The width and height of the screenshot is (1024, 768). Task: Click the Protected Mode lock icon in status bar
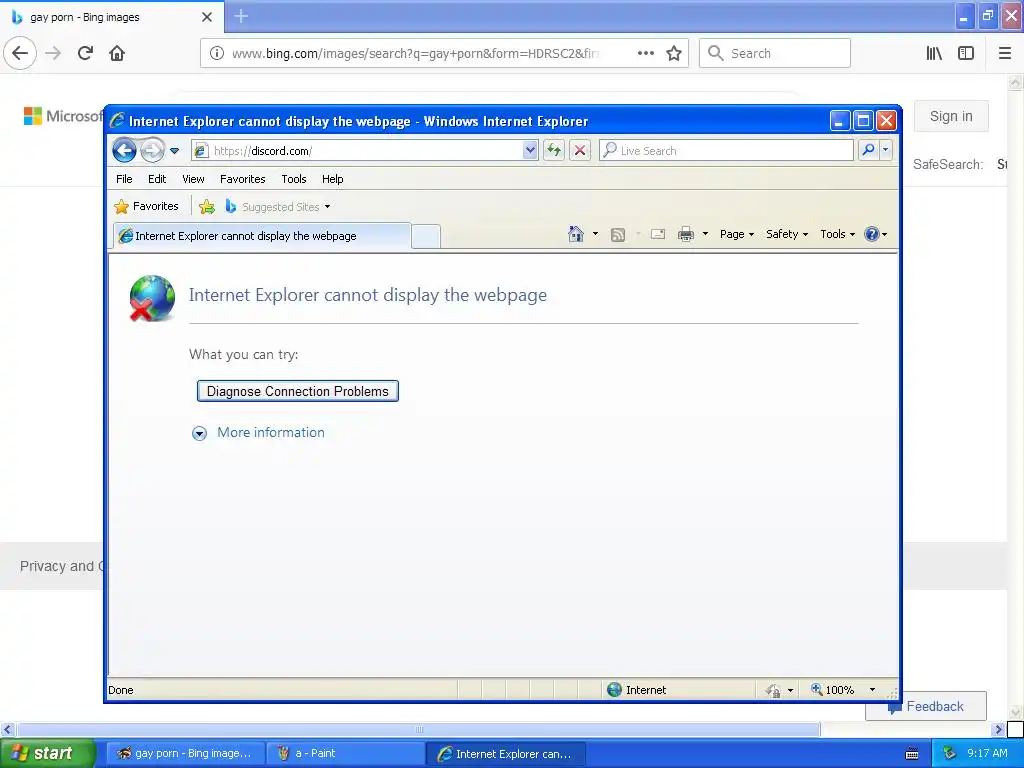pyautogui.click(x=774, y=690)
